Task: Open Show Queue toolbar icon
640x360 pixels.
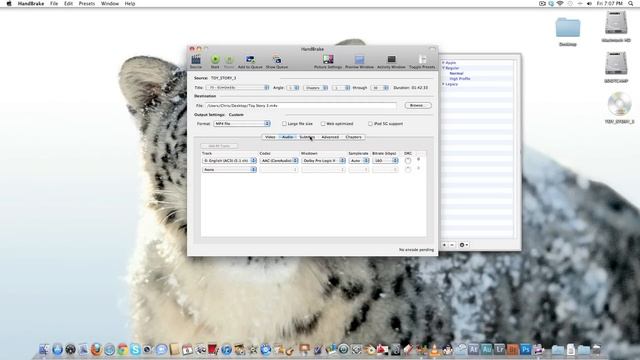Action: [x=277, y=61]
